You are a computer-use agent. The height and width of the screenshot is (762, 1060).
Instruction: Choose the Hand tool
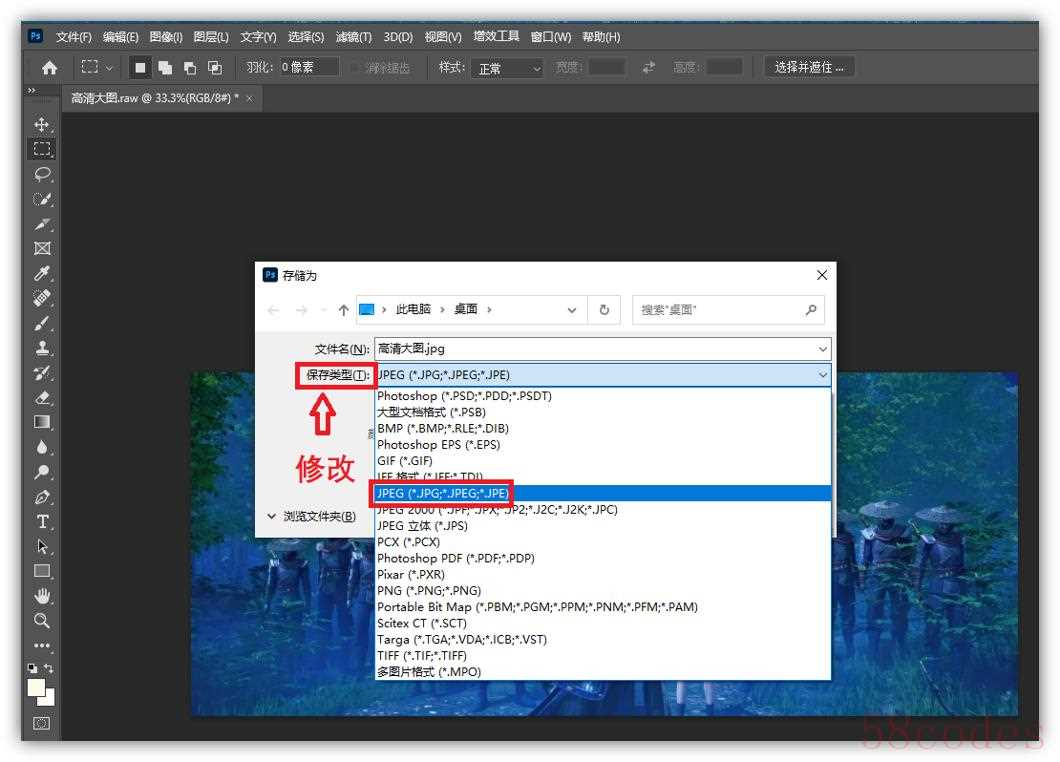(42, 596)
